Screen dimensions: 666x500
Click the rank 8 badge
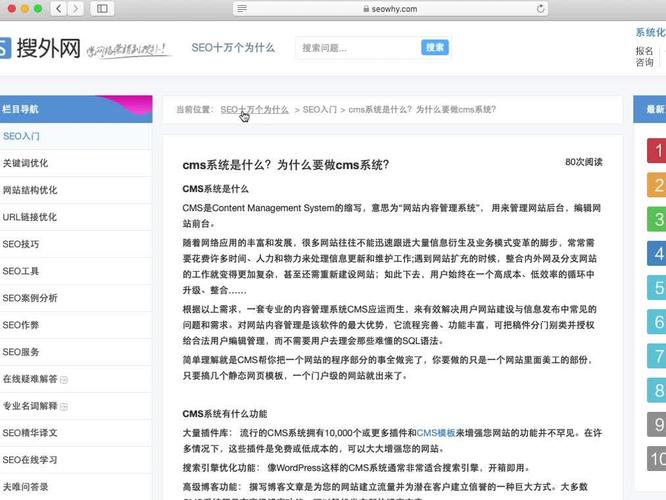tap(657, 390)
